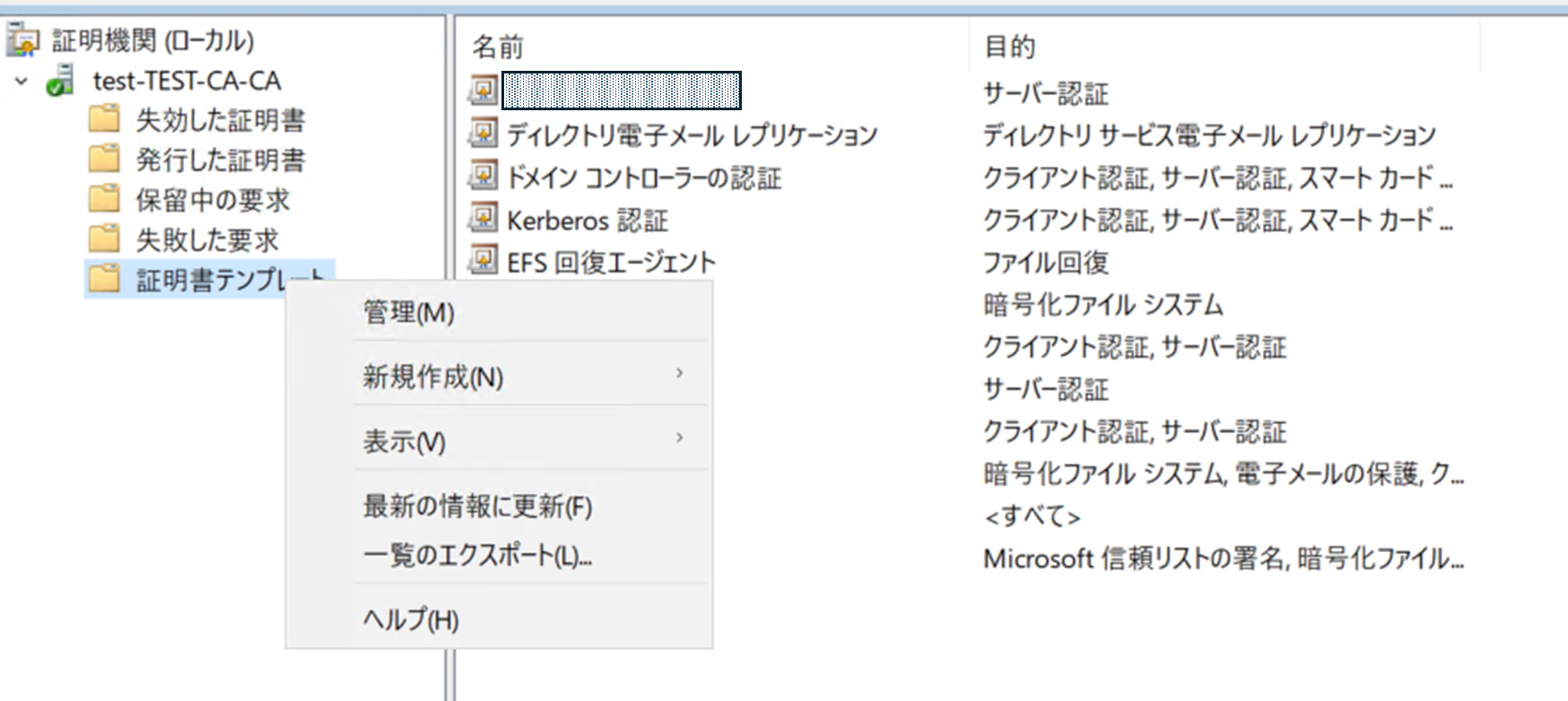
Task: Click the 証明書テンプレート folder icon
Action: (104, 279)
